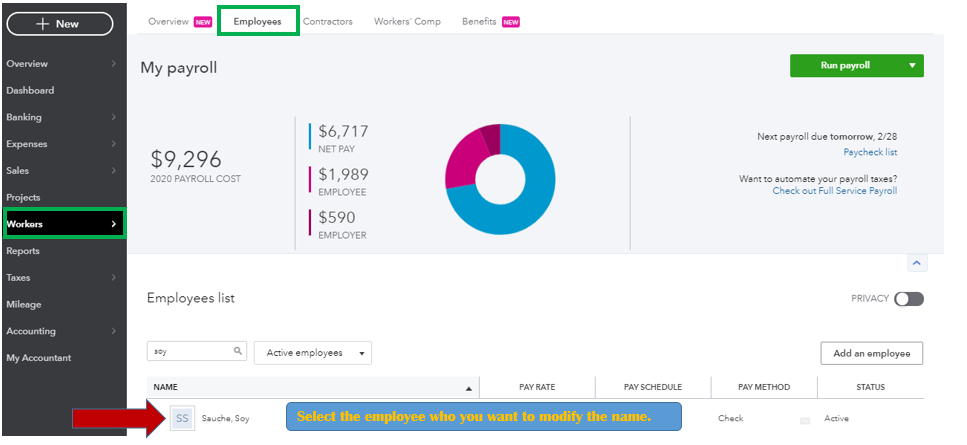This screenshot has height=445, width=967.
Task: Open the Paycheck list link
Action: [x=870, y=152]
